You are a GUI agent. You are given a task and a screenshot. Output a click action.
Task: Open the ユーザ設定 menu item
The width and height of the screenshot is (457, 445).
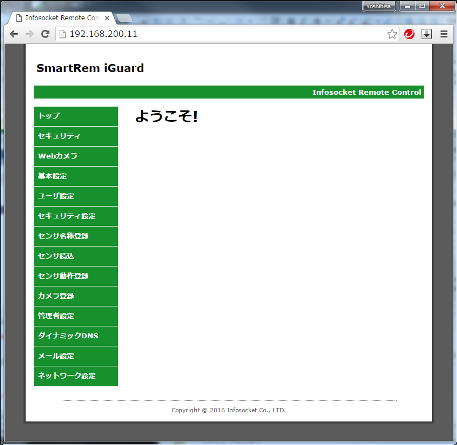coord(76,196)
